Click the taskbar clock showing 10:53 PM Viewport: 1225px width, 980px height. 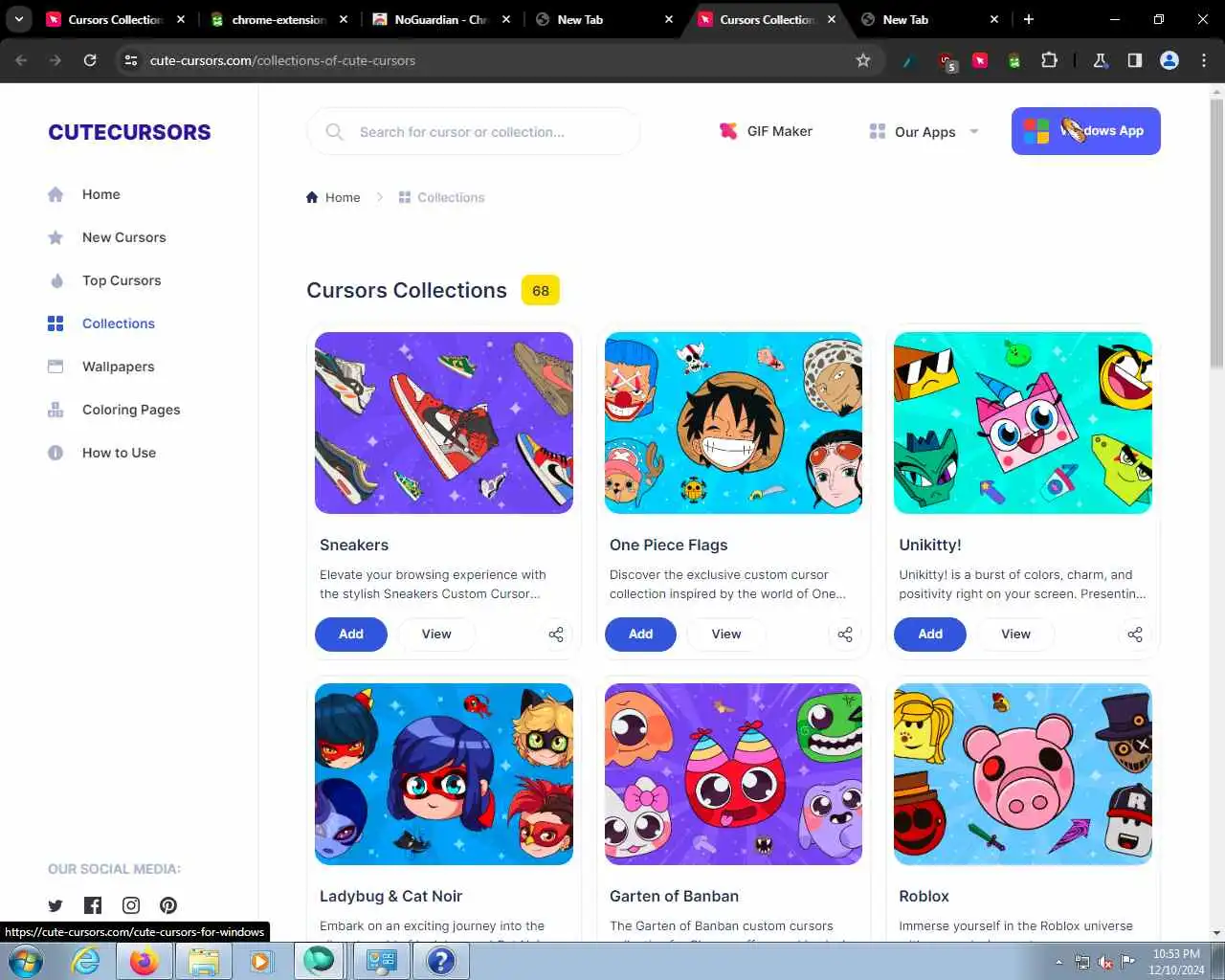click(x=1176, y=962)
